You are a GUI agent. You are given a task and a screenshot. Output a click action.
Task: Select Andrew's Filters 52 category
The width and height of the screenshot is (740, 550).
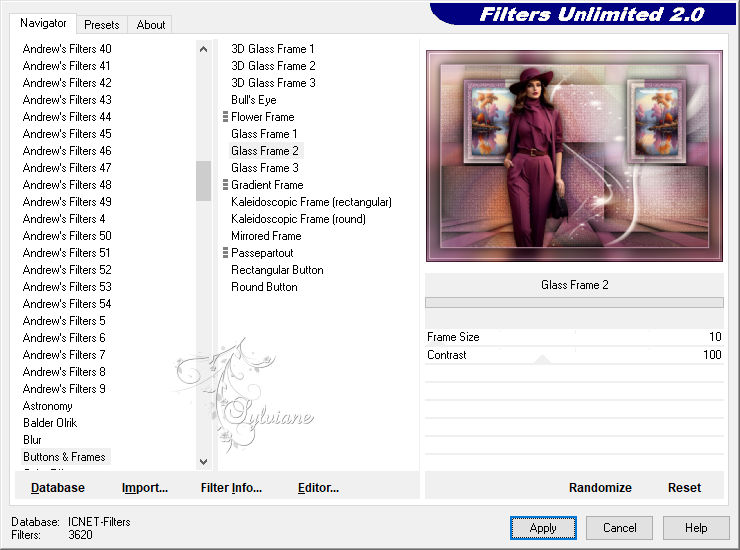pyautogui.click(x=67, y=270)
